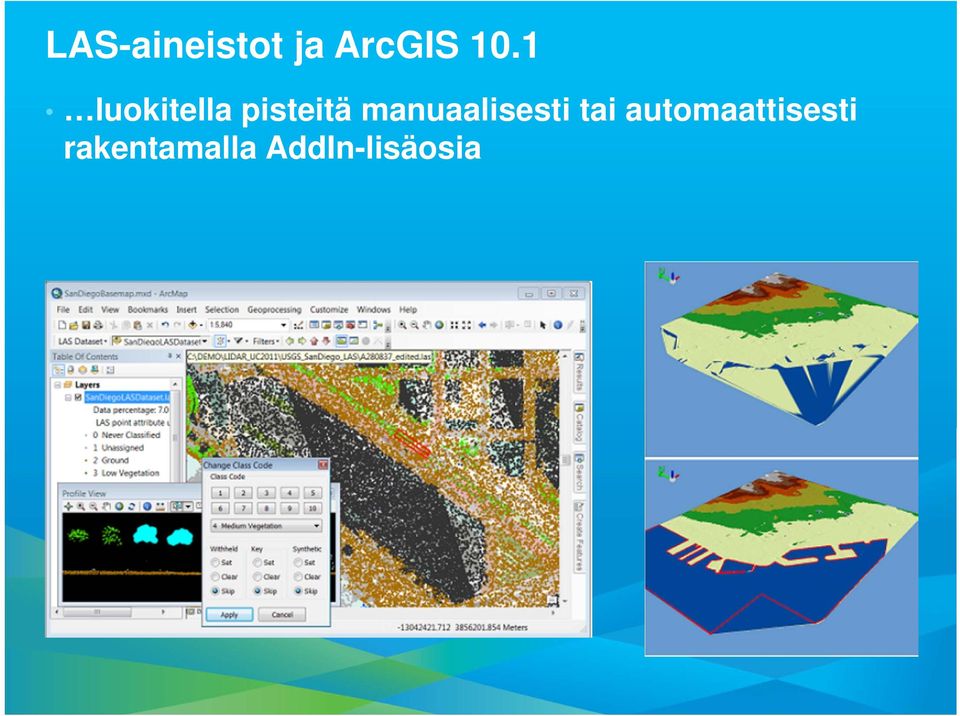Click class code button 2
This screenshot has width=960, height=716.
click(243, 492)
